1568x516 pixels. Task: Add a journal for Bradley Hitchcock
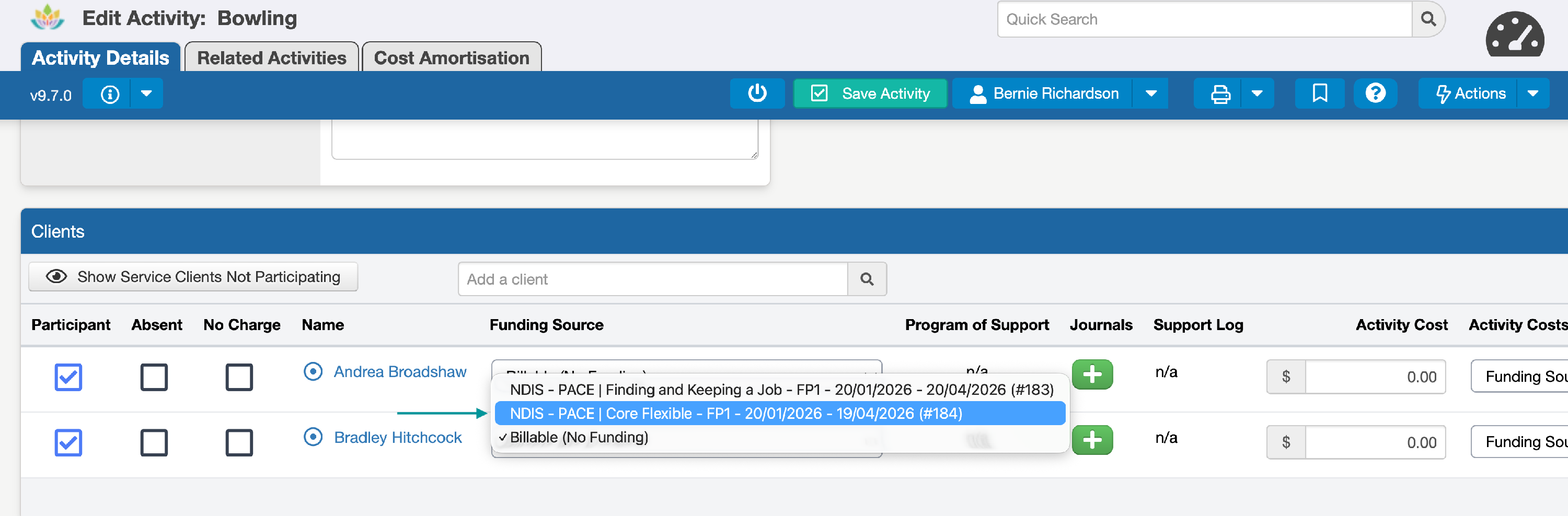pos(1092,440)
